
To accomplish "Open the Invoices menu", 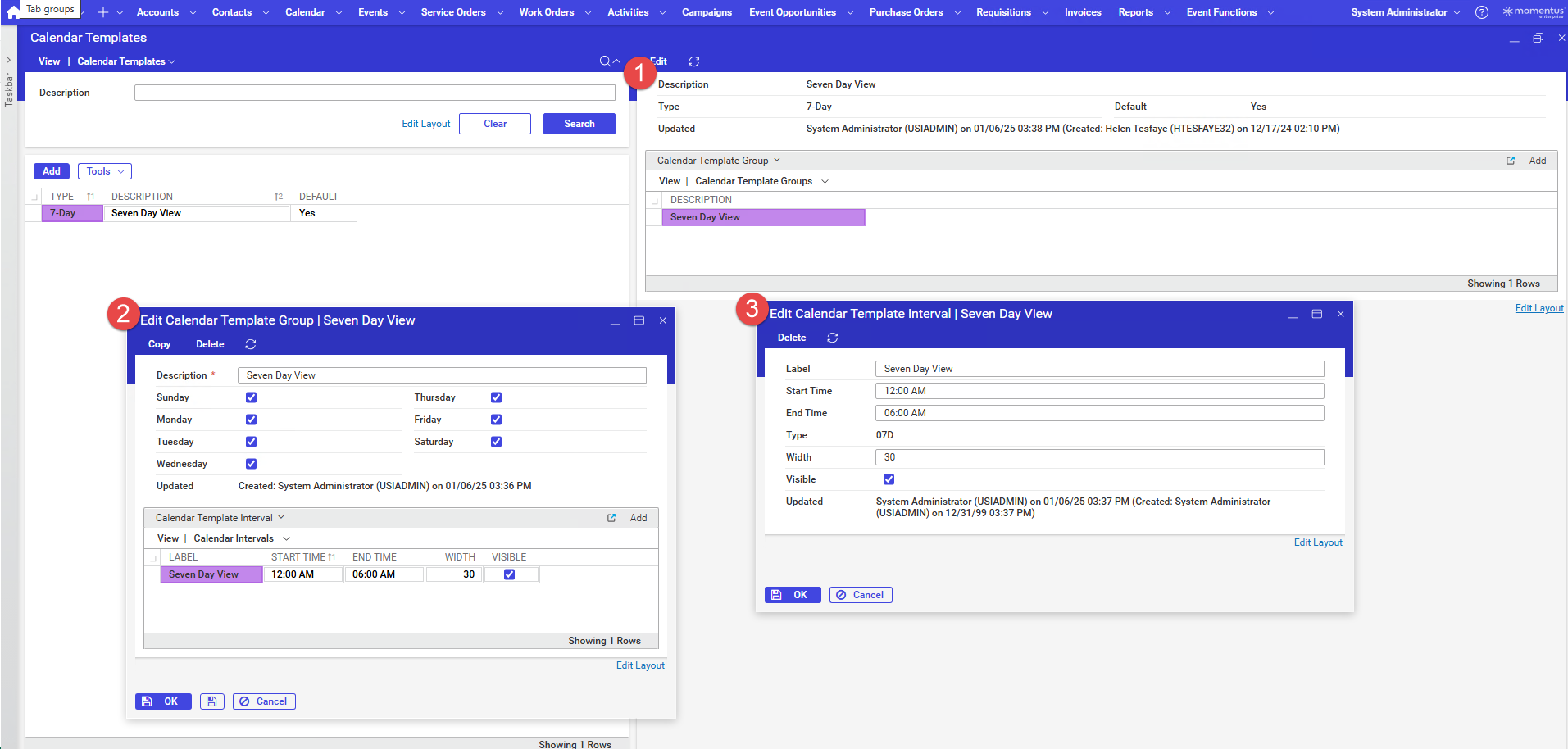I will pyautogui.click(x=1083, y=12).
